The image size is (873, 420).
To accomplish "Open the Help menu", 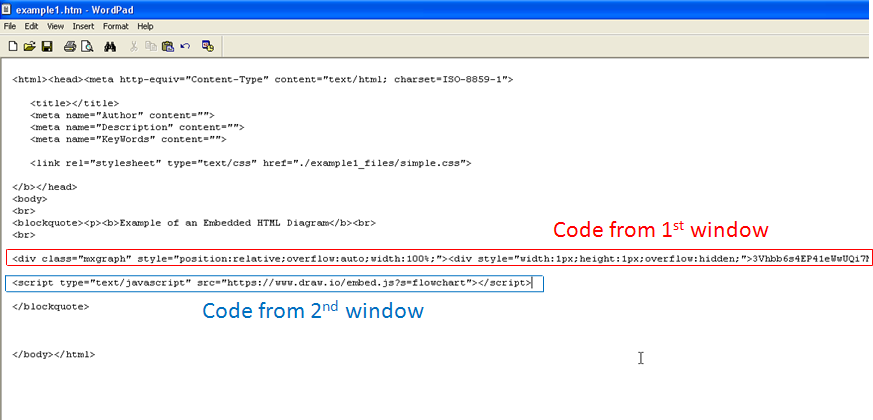I will tap(145, 26).
